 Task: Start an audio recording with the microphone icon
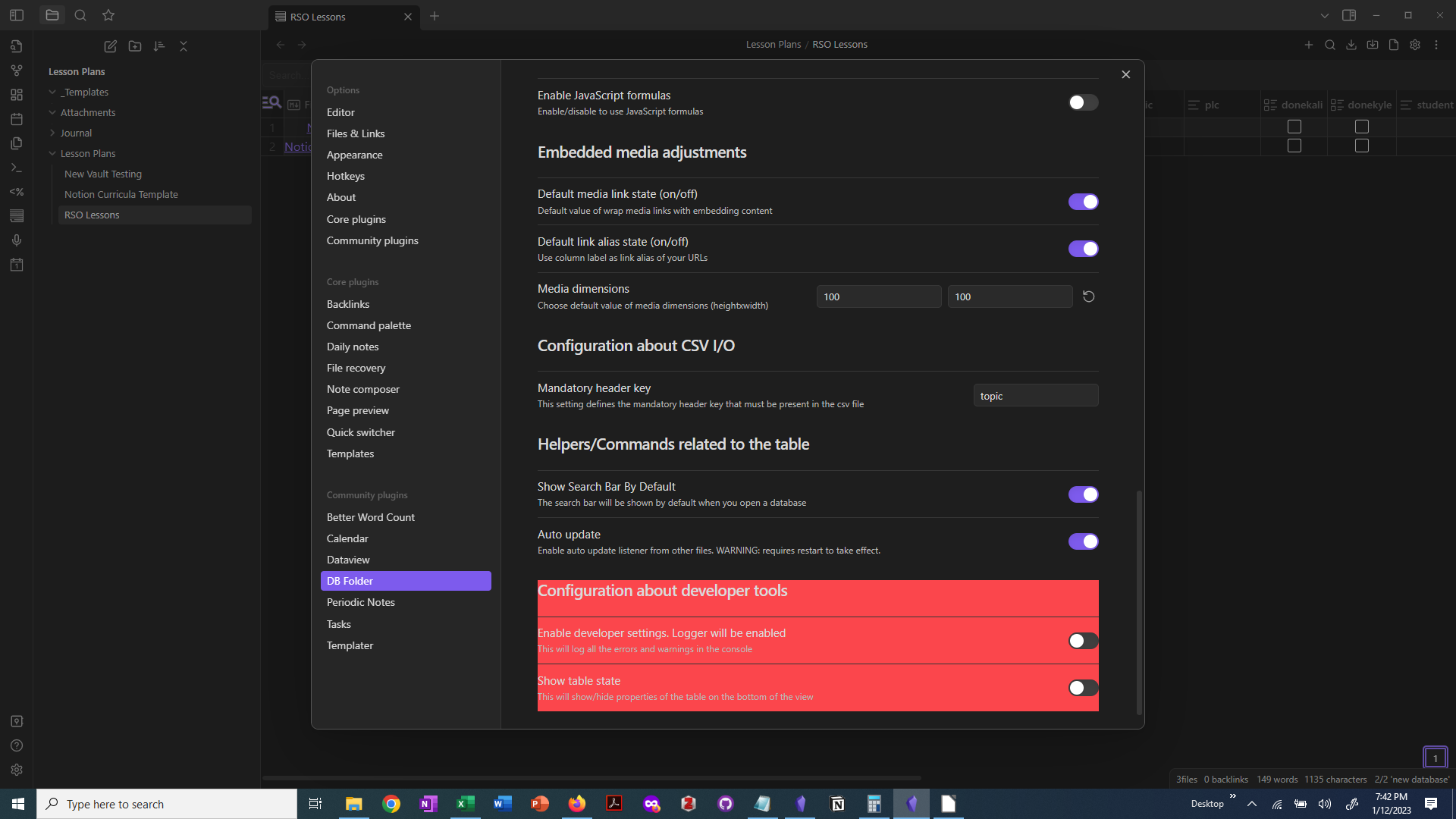point(17,240)
